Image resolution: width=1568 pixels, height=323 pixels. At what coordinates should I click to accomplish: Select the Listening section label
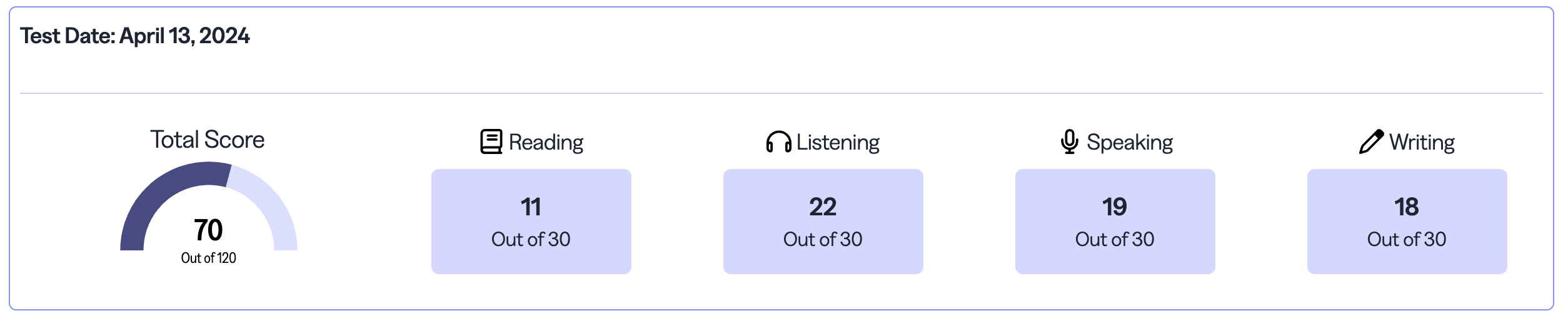point(838,142)
